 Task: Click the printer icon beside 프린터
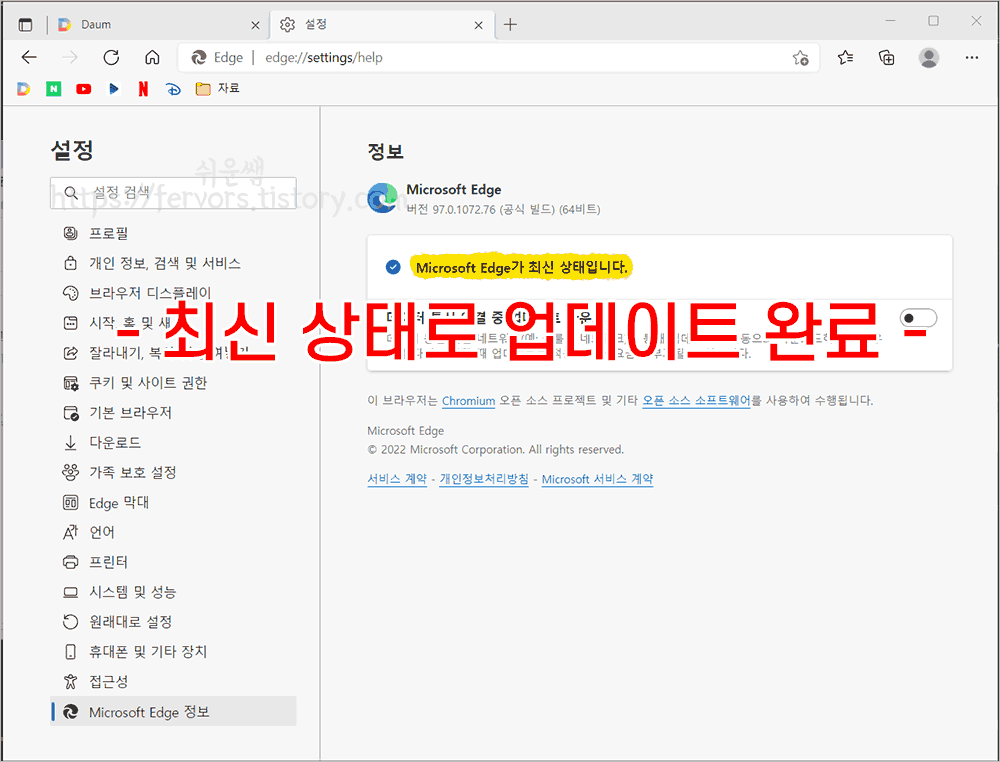tap(71, 562)
